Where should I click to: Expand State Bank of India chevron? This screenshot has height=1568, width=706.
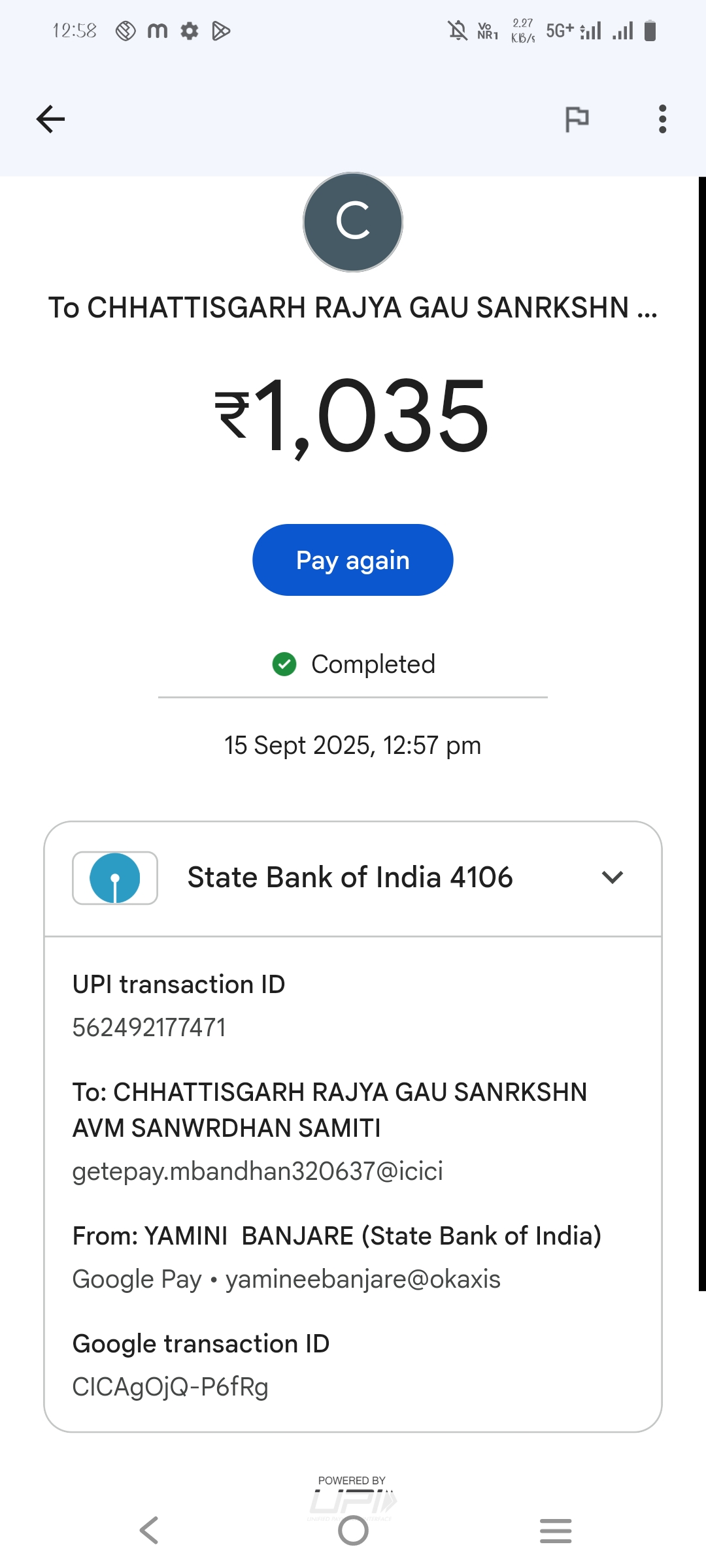click(613, 877)
